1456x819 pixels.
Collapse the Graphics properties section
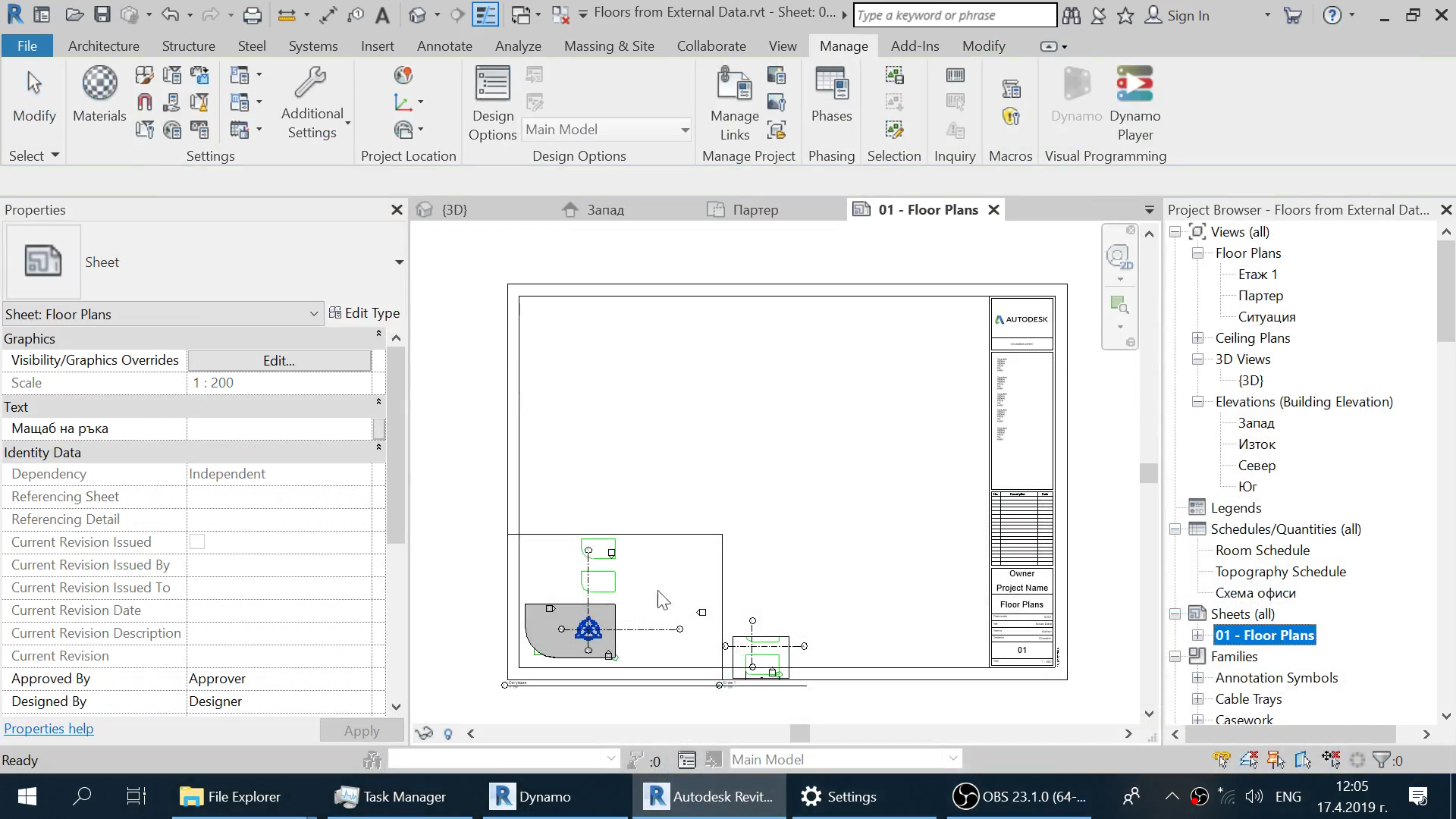[x=378, y=334]
